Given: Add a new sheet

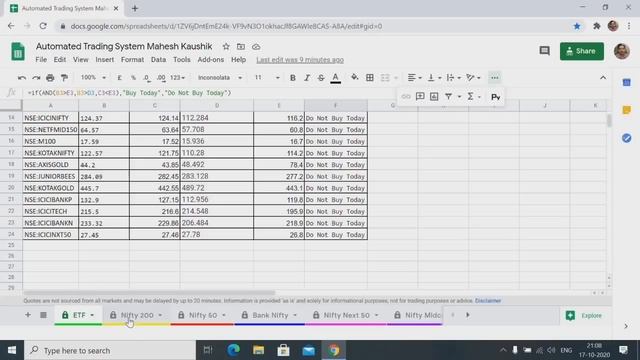Looking at the screenshot, I should coord(28,315).
